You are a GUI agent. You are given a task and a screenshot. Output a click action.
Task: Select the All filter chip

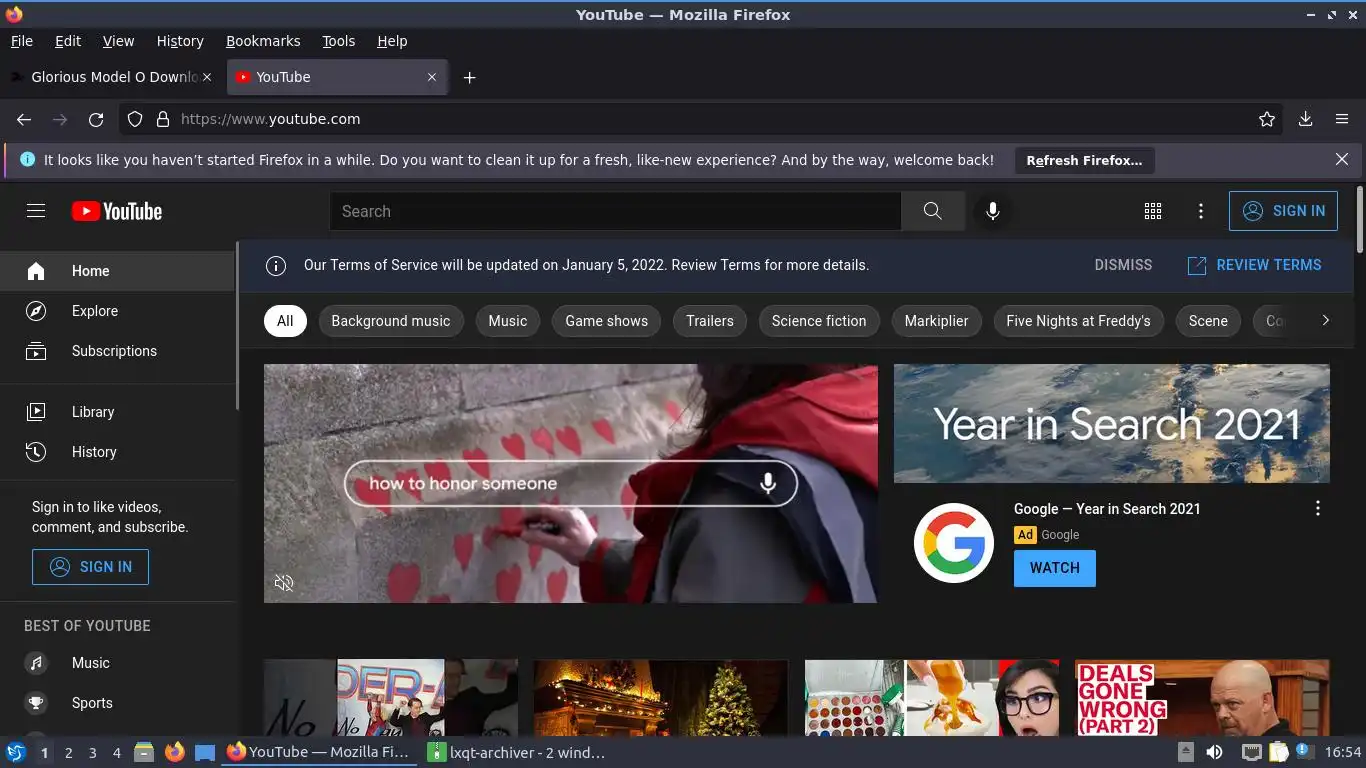tap(285, 321)
